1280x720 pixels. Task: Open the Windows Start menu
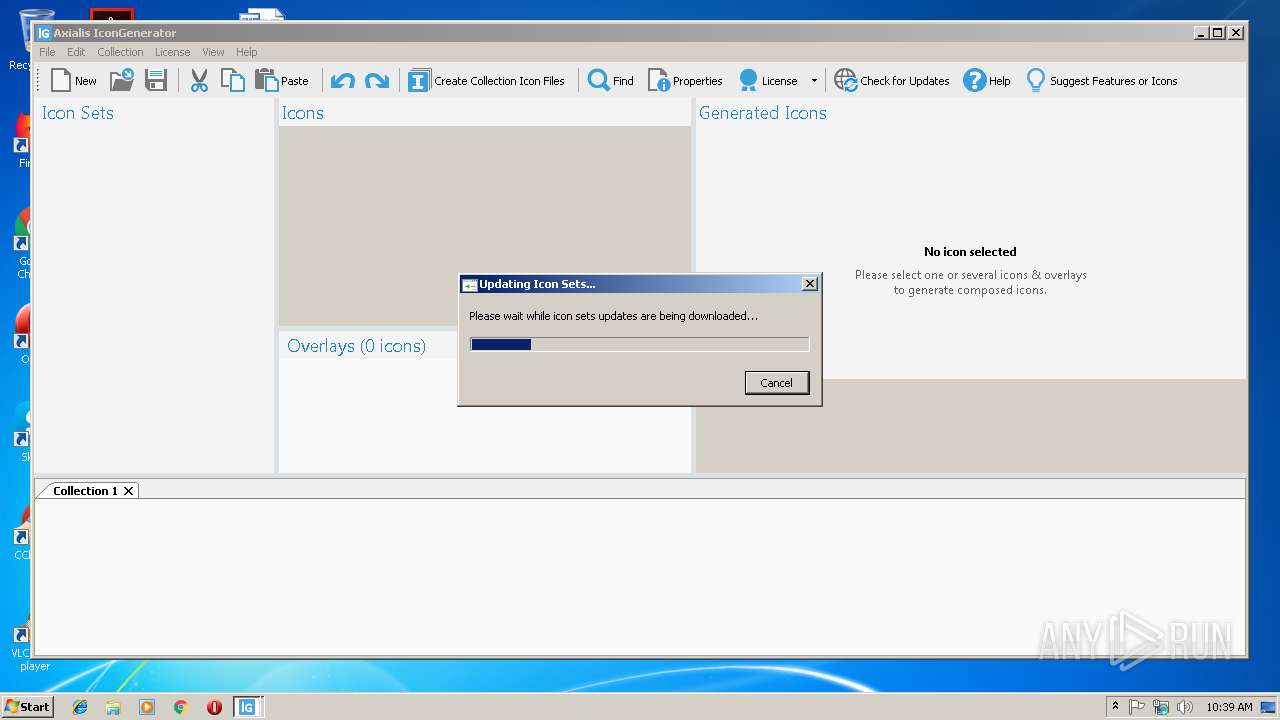coord(27,706)
